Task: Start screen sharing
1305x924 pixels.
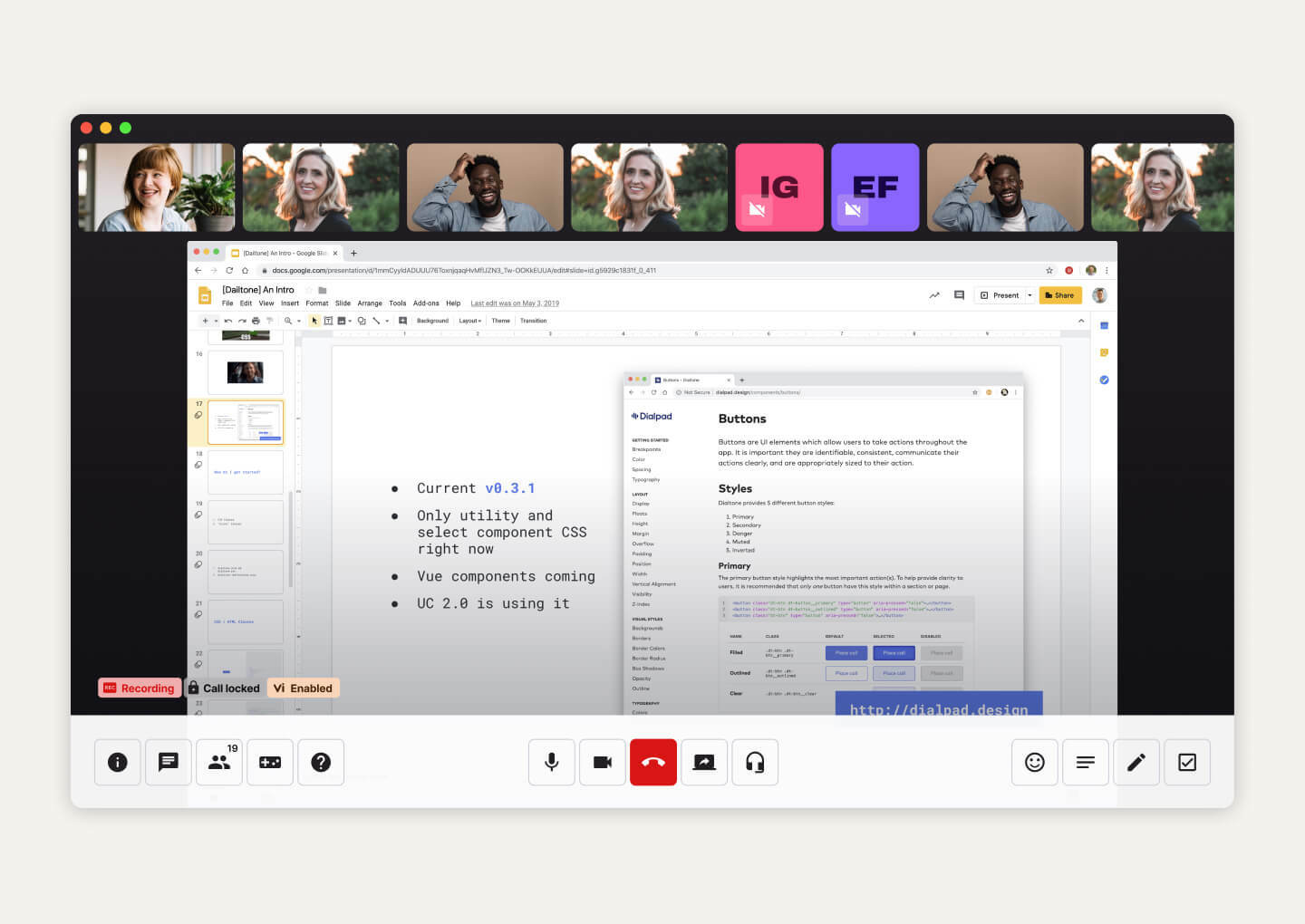Action: point(704,762)
